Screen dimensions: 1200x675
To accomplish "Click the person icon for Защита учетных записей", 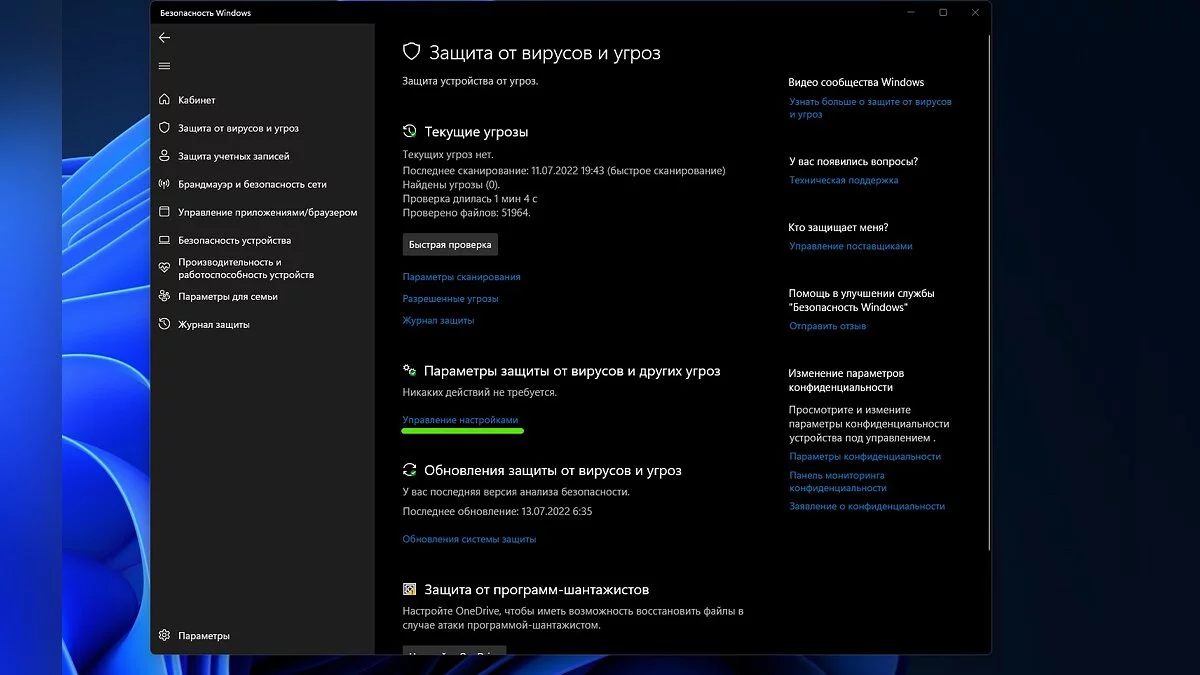I will pos(164,156).
